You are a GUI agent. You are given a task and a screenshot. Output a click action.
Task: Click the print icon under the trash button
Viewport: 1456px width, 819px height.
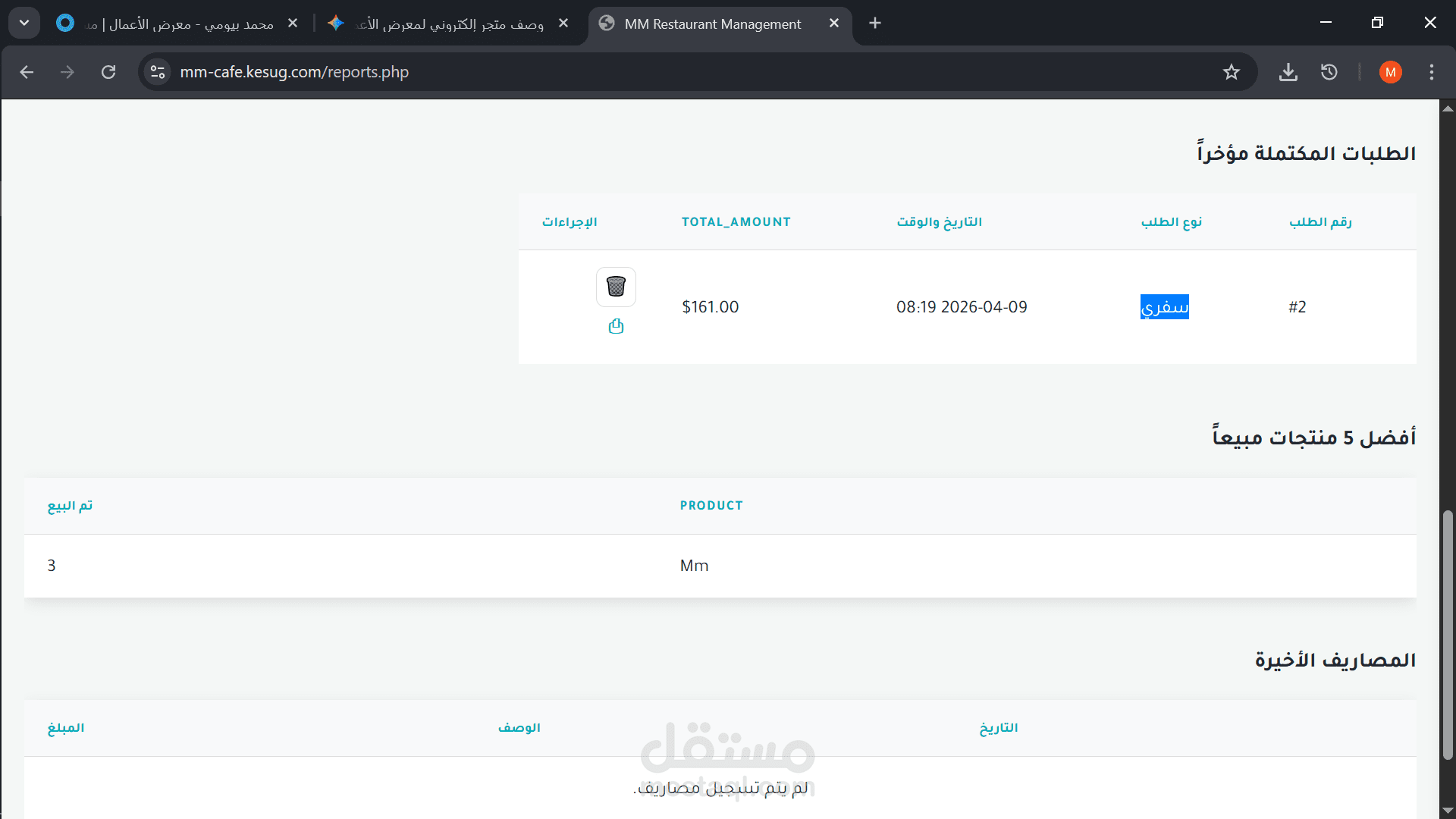pos(616,326)
